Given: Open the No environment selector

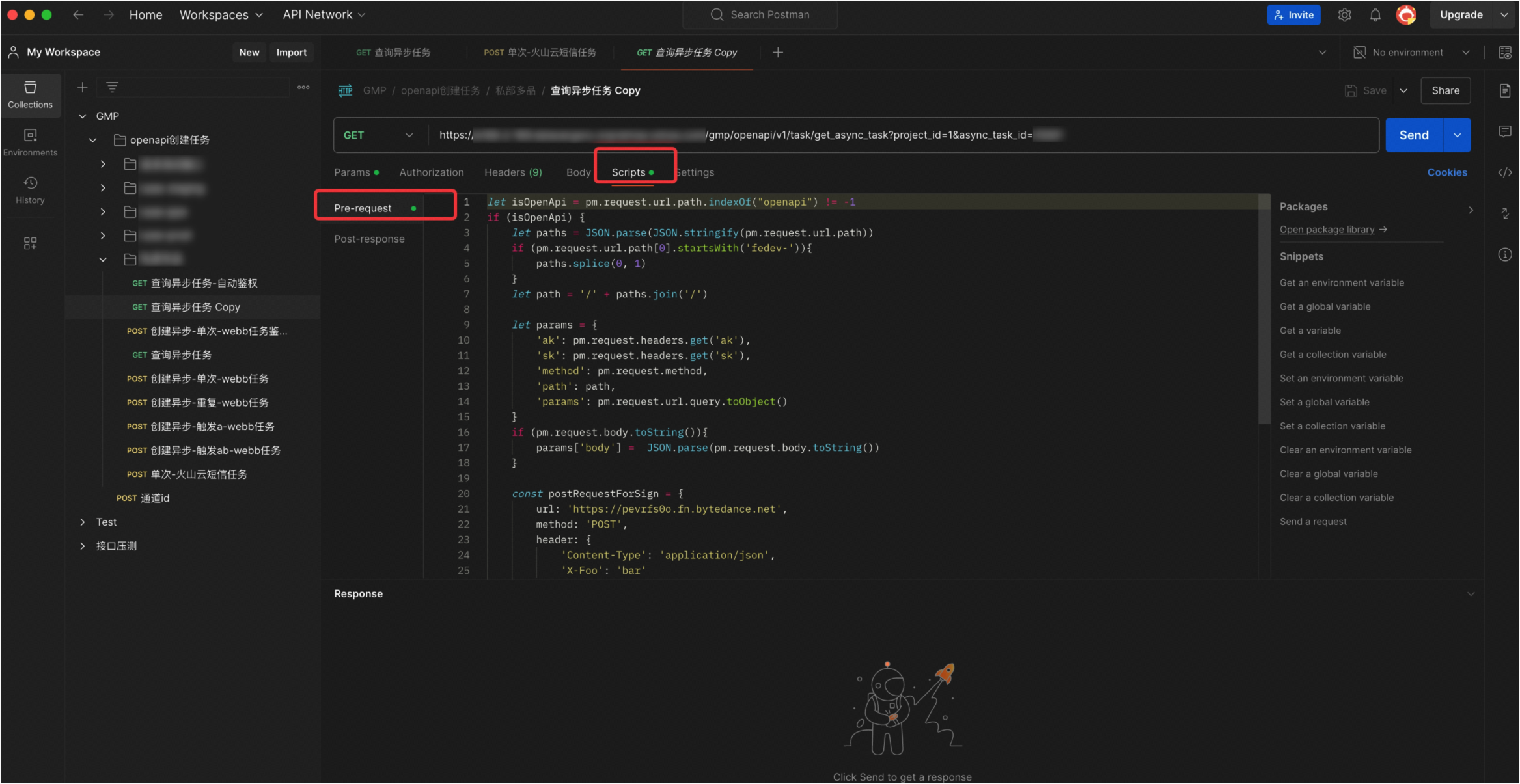Looking at the screenshot, I should [1411, 53].
